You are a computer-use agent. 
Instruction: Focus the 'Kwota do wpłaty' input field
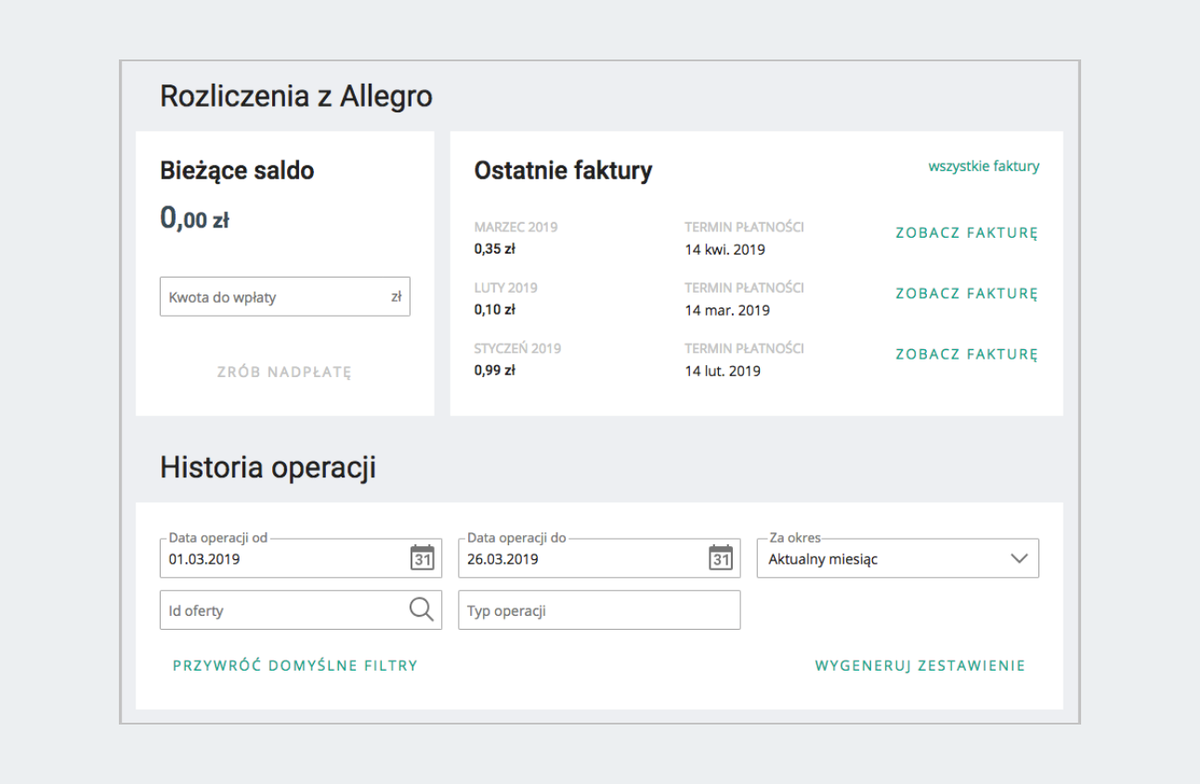point(285,297)
